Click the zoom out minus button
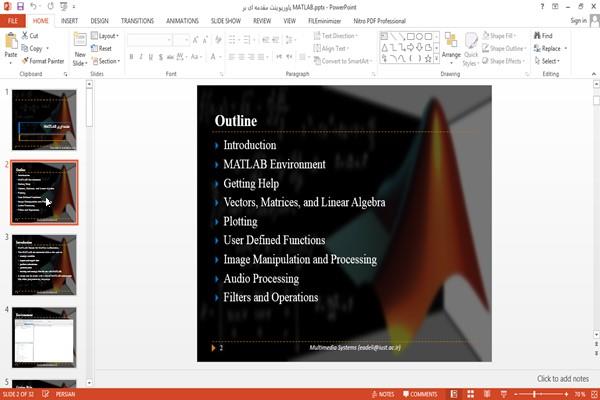Image resolution: width=600 pixels, height=400 pixels. click(516, 394)
